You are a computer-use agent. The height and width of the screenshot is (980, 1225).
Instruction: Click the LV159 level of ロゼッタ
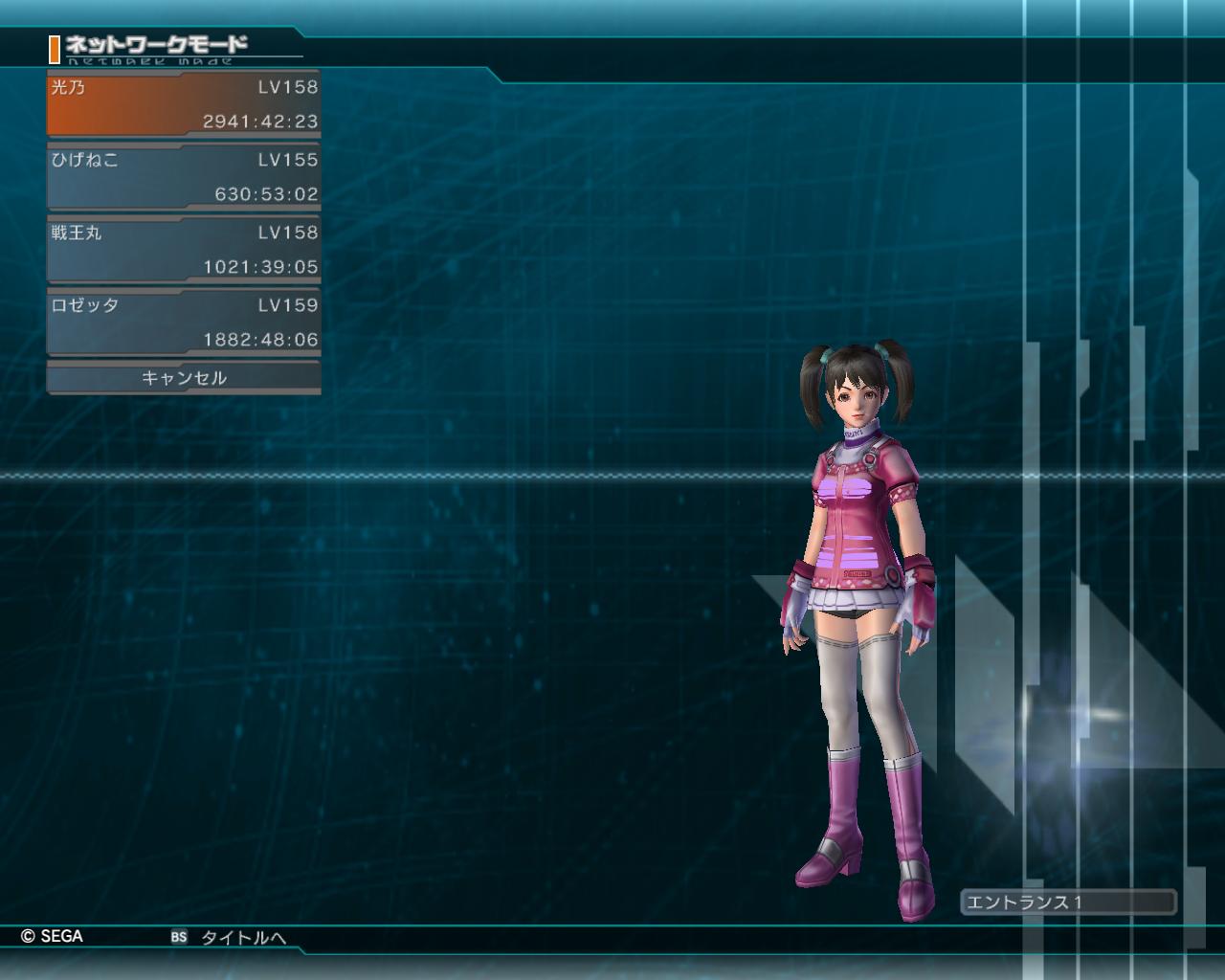click(x=287, y=305)
